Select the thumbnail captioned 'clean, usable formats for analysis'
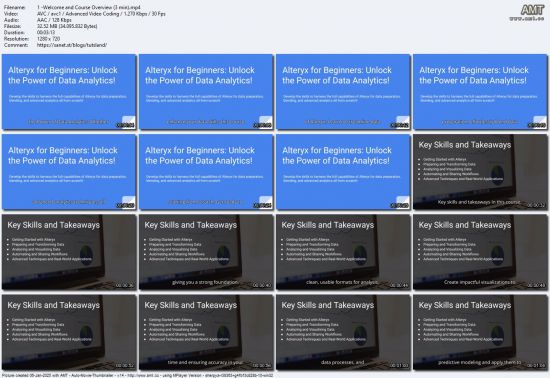 click(x=343, y=252)
